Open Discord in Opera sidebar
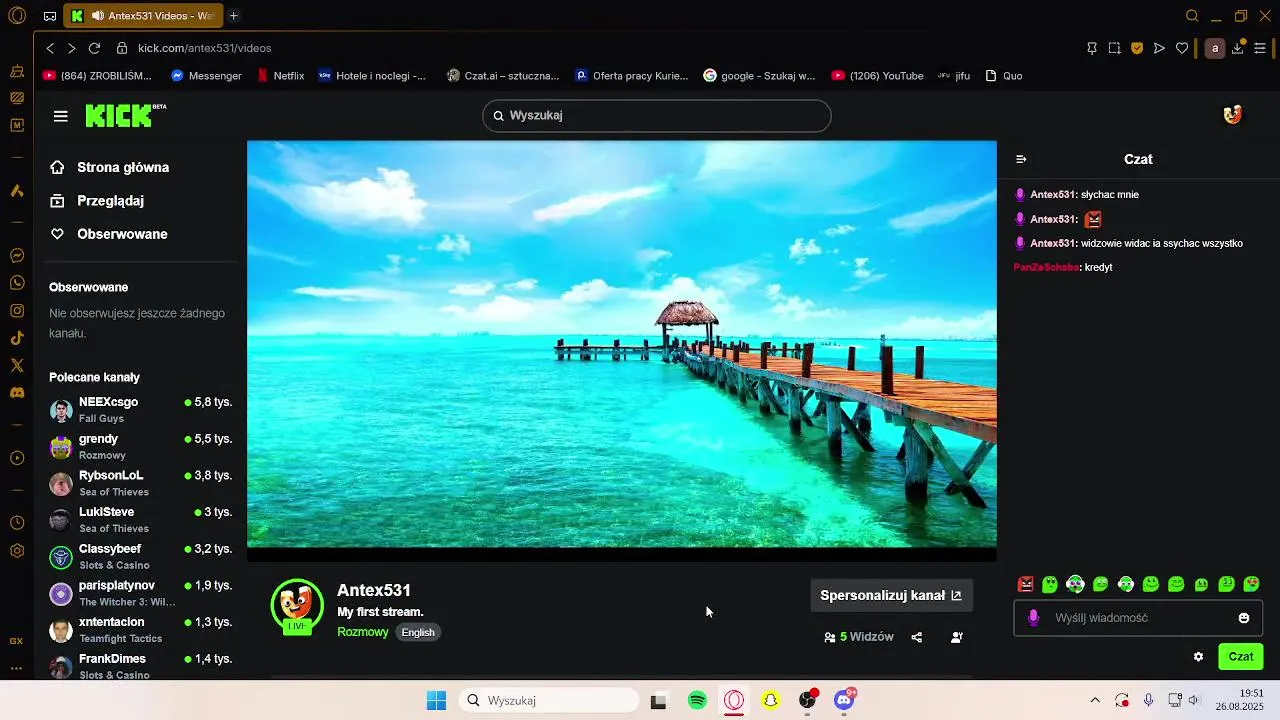Screen dimensions: 1280x720 pyautogui.click(x=17, y=393)
